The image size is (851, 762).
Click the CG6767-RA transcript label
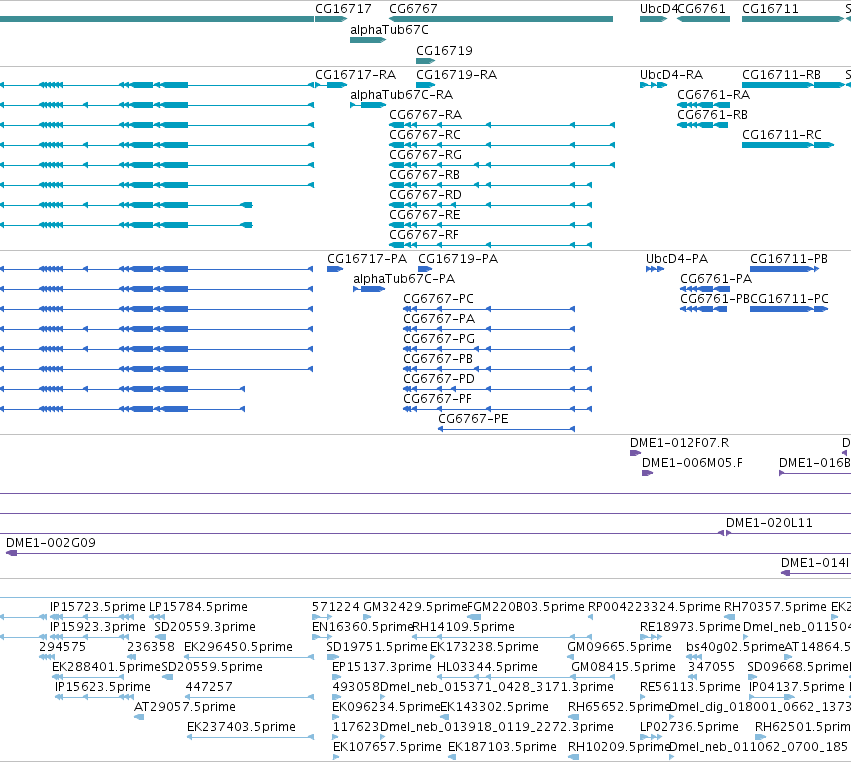pos(426,115)
